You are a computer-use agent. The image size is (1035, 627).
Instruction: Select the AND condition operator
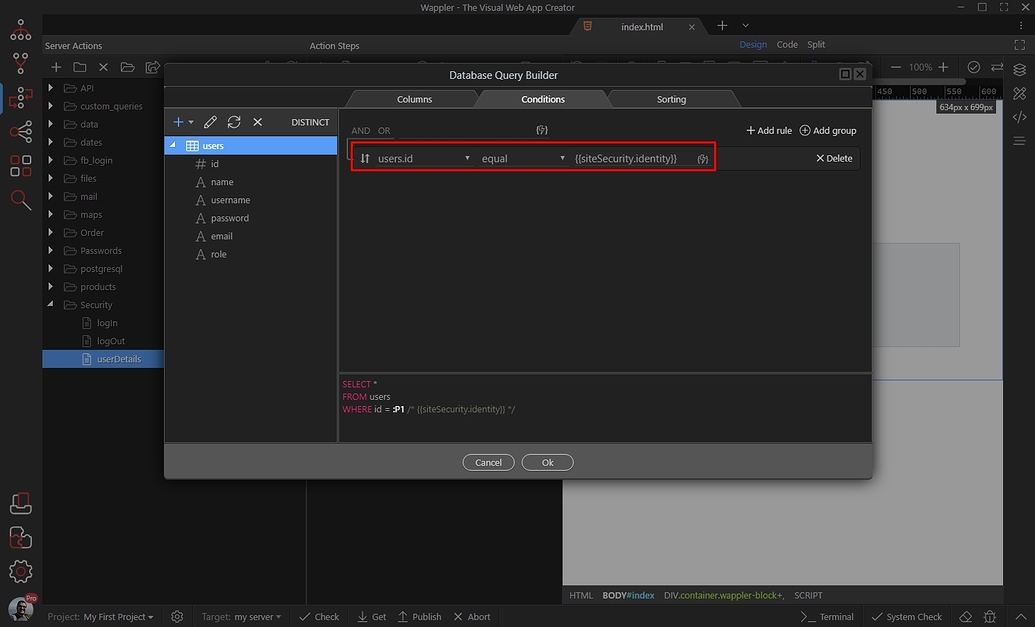tap(360, 131)
